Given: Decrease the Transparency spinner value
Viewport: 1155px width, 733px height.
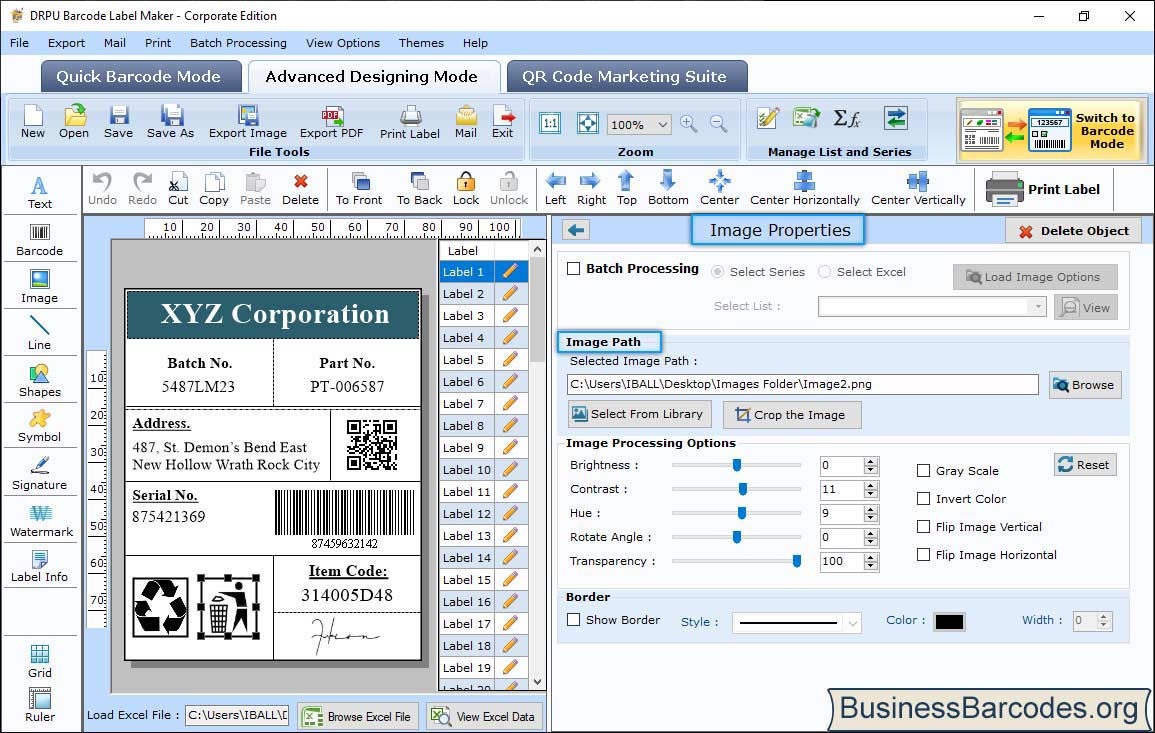Looking at the screenshot, I should (x=871, y=566).
